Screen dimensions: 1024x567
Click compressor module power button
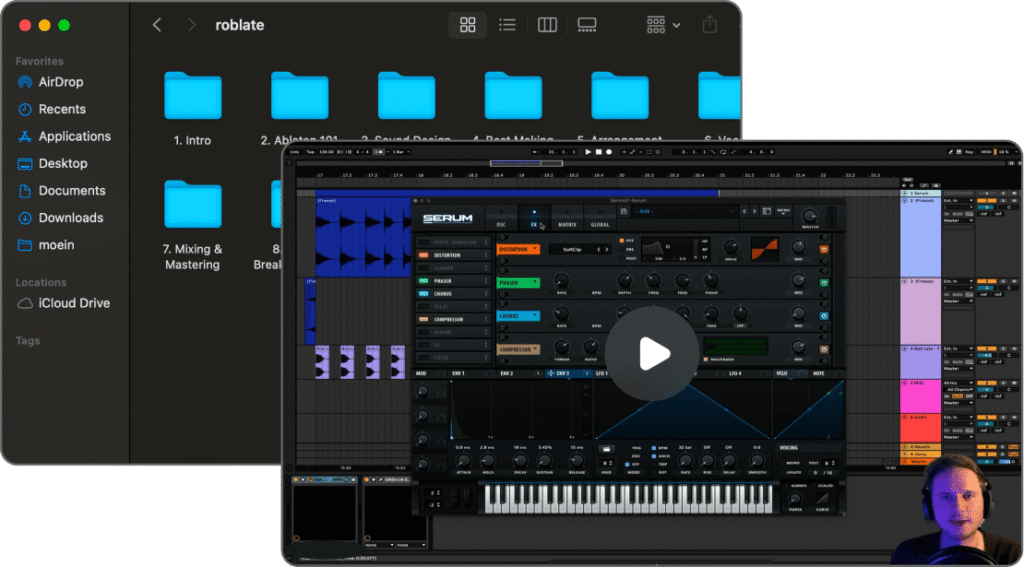click(x=824, y=349)
